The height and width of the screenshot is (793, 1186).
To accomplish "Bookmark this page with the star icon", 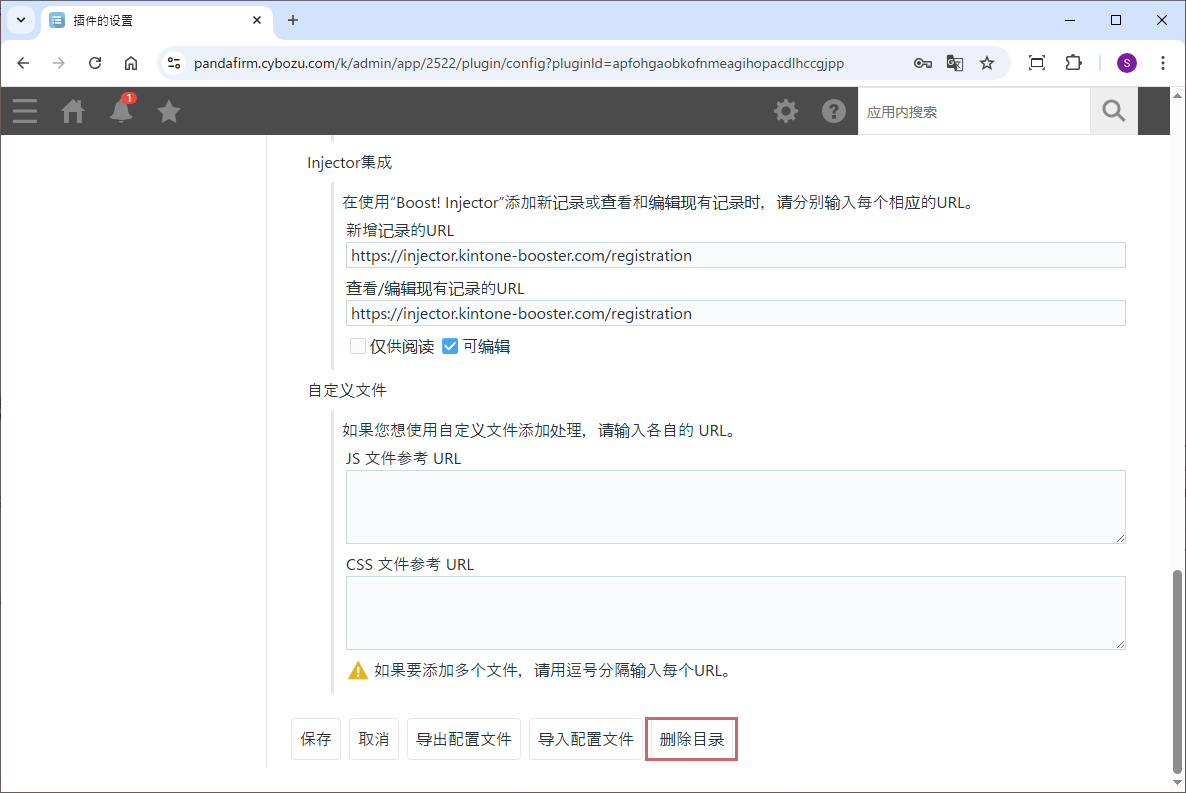I will tap(987, 63).
